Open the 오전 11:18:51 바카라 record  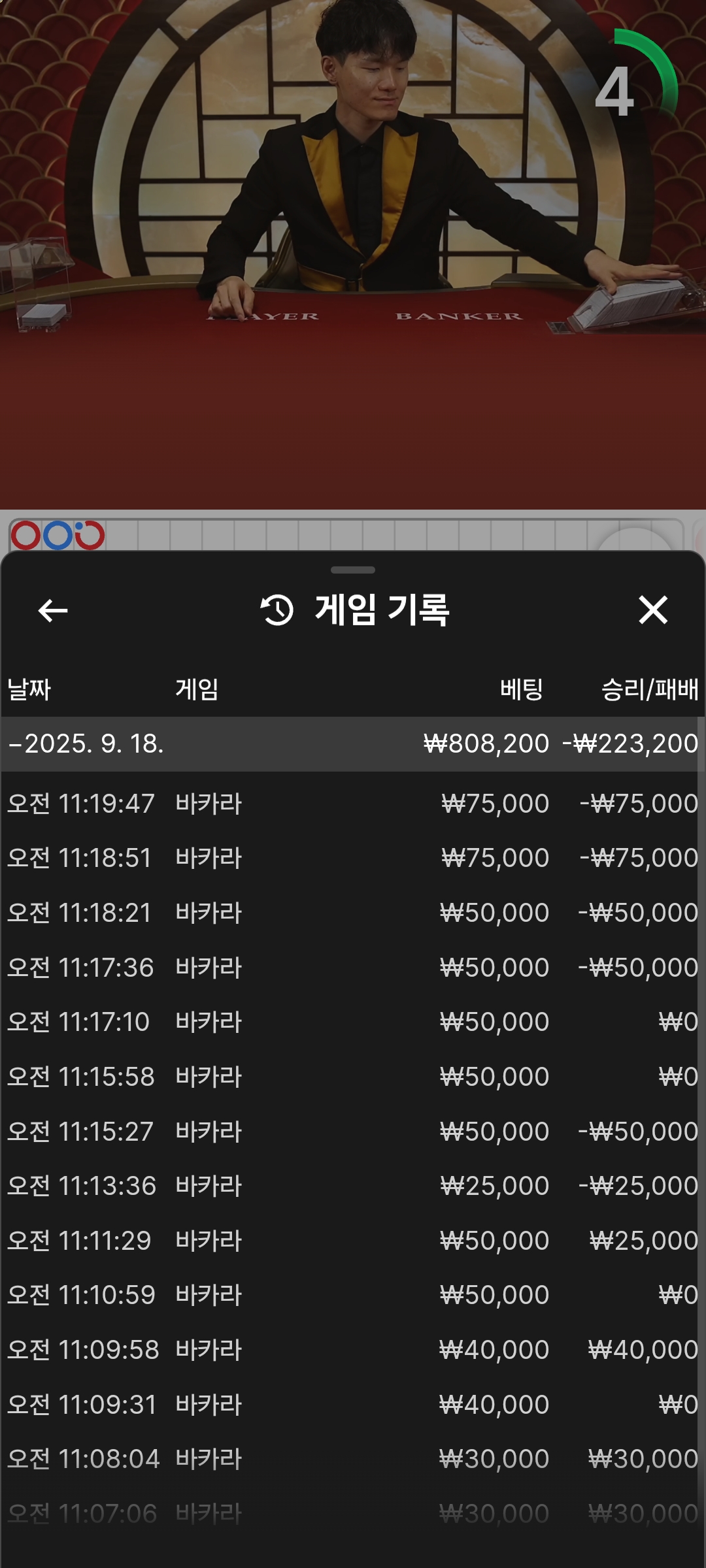(353, 858)
